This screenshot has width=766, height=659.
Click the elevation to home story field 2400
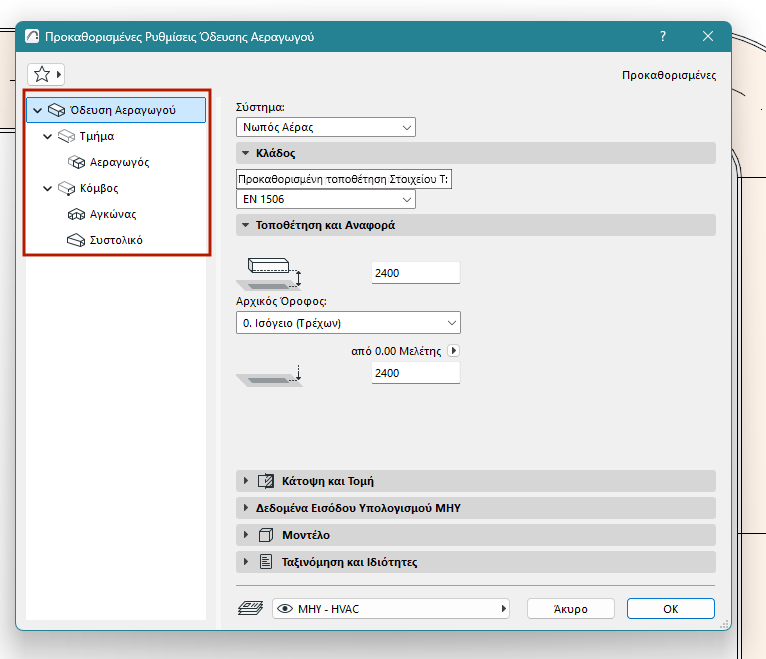416,273
